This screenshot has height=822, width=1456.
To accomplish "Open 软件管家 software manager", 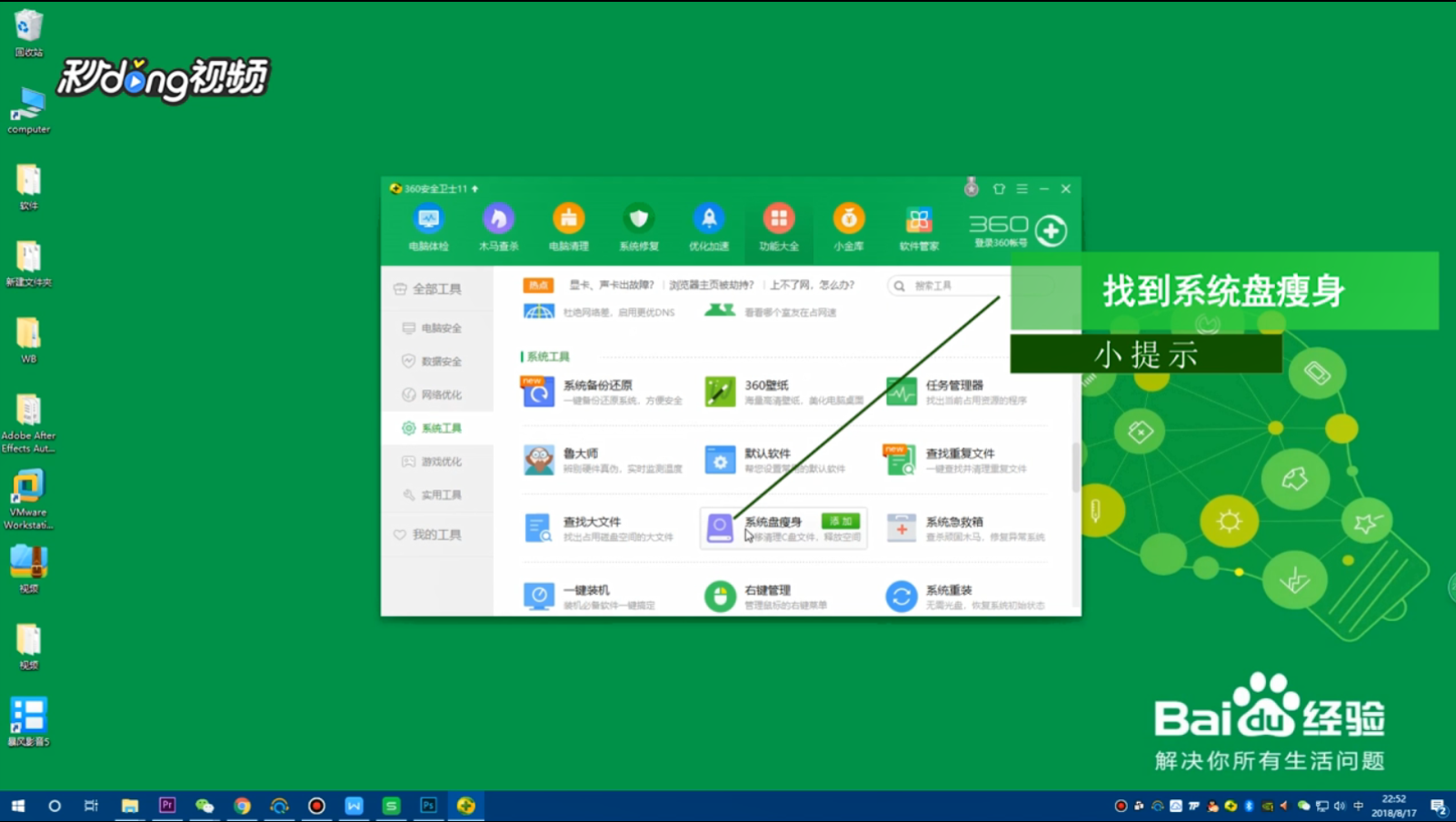I will 919,227.
